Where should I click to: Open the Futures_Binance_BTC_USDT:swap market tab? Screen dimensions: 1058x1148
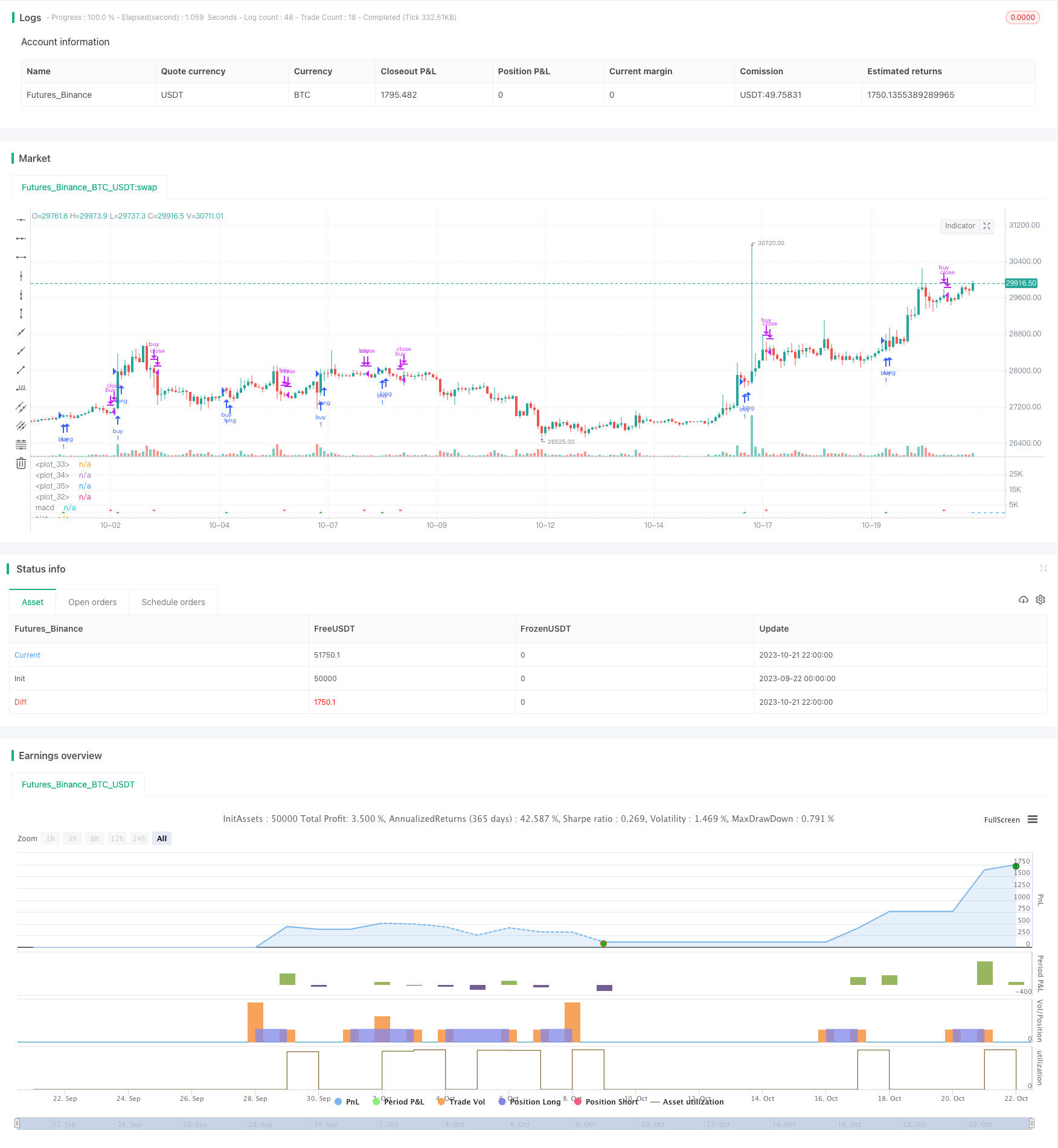(89, 187)
